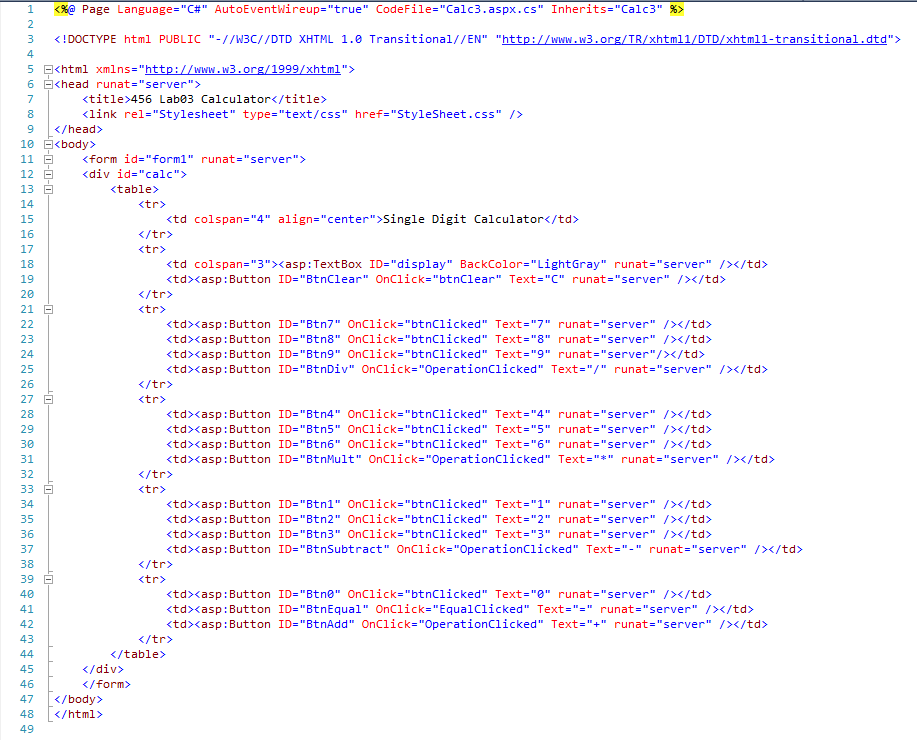Click 'Btn8' ID in line 23
Image resolution: width=917 pixels, height=740 pixels.
(320, 339)
